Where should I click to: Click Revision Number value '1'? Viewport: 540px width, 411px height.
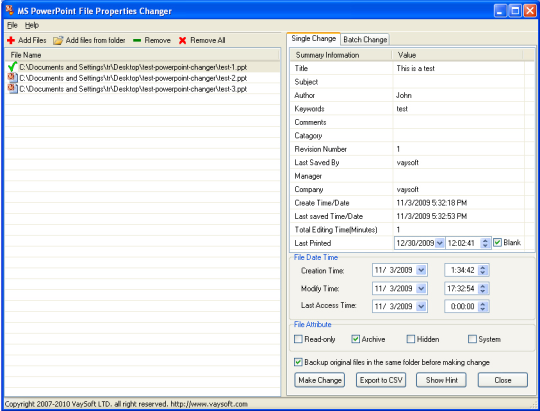(x=398, y=149)
